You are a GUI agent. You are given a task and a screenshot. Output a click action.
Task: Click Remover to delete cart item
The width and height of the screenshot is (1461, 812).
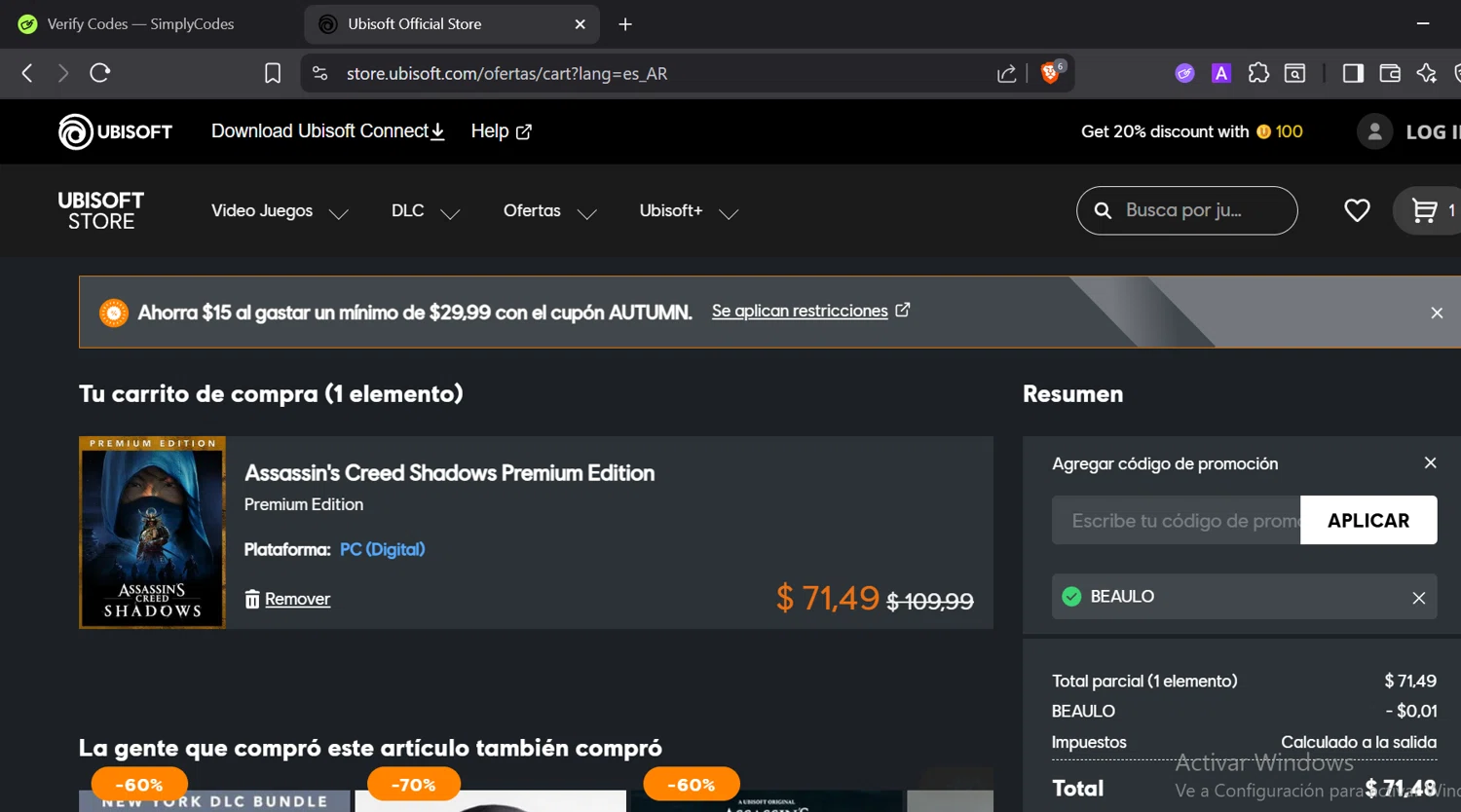point(287,599)
